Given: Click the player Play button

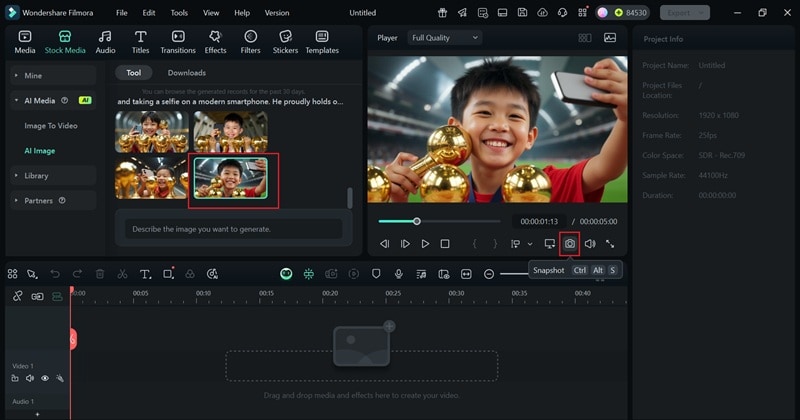Looking at the screenshot, I should (x=425, y=244).
